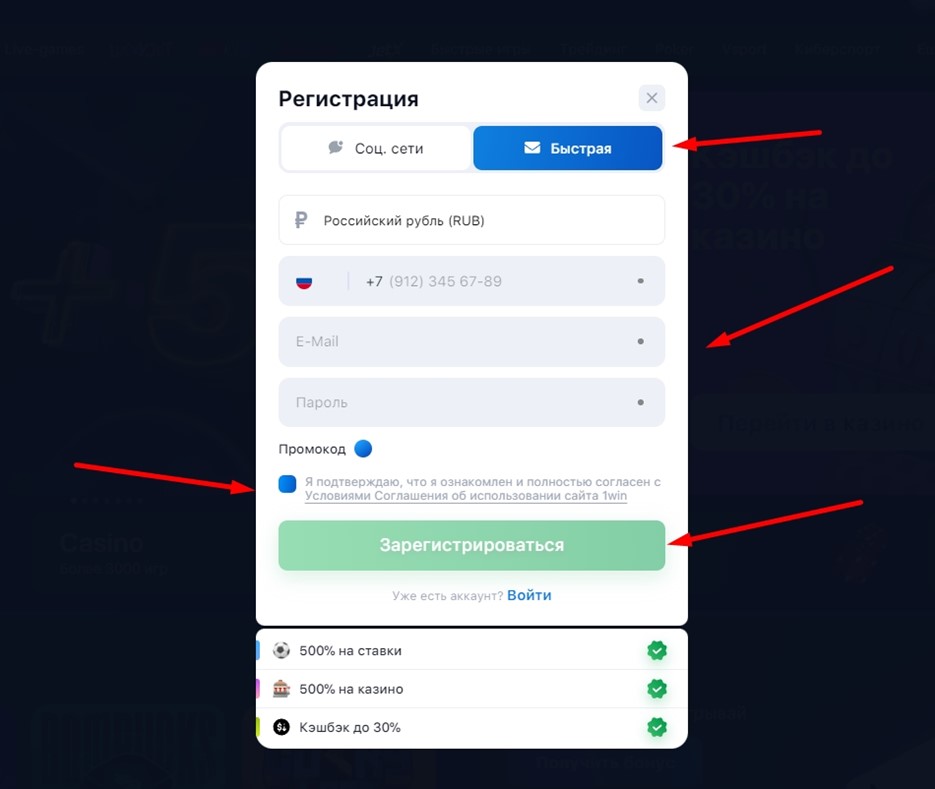
Task: Open the Russian flag country selector
Action: point(304,281)
